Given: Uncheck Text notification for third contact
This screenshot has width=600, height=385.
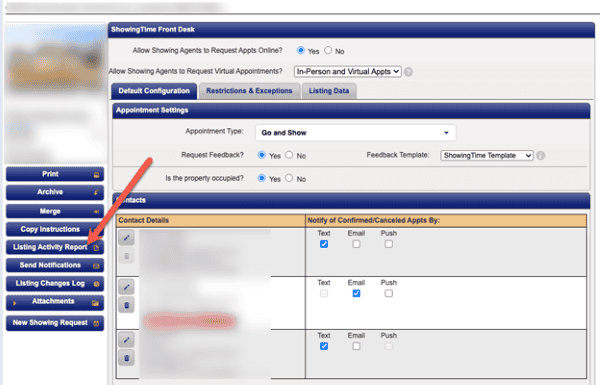Looking at the screenshot, I should (x=324, y=346).
